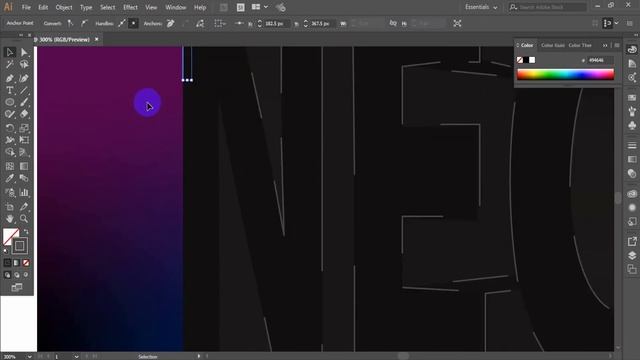This screenshot has width=640, height=360.
Task: Select the Mesh tool
Action: click(x=10, y=166)
